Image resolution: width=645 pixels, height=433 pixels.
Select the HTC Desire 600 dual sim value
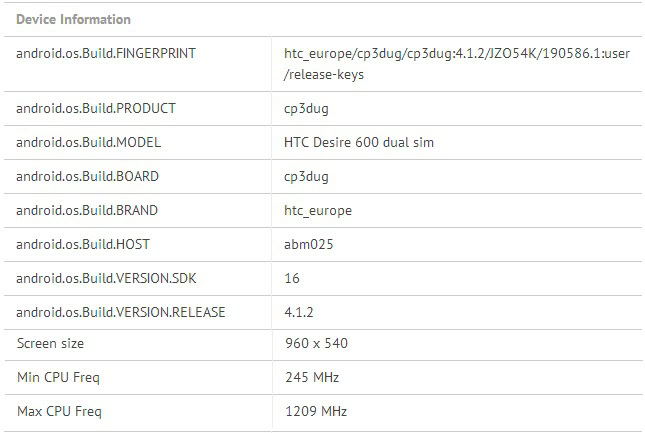tap(359, 142)
